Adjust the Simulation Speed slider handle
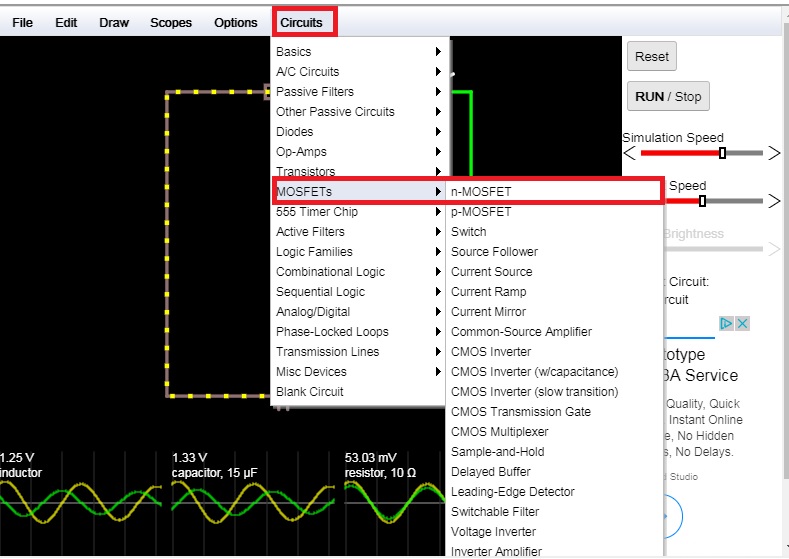This screenshot has width=789, height=559. tap(723, 153)
